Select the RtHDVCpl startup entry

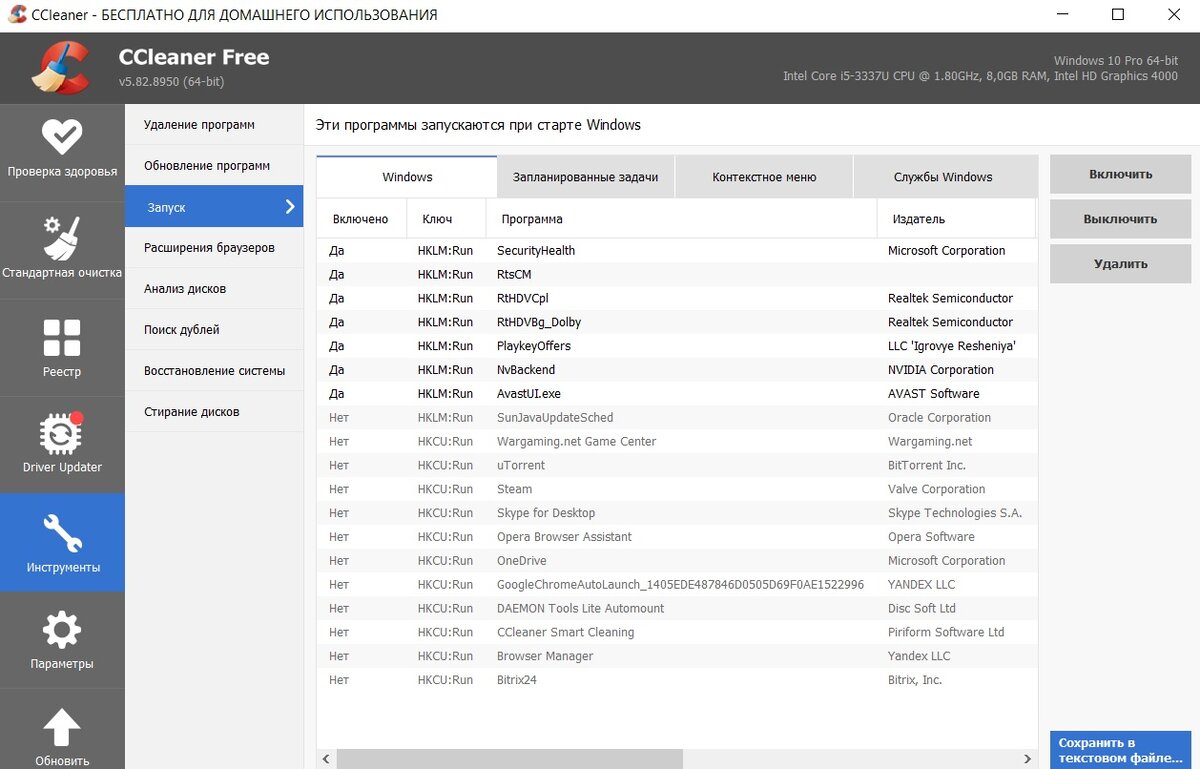(677, 298)
